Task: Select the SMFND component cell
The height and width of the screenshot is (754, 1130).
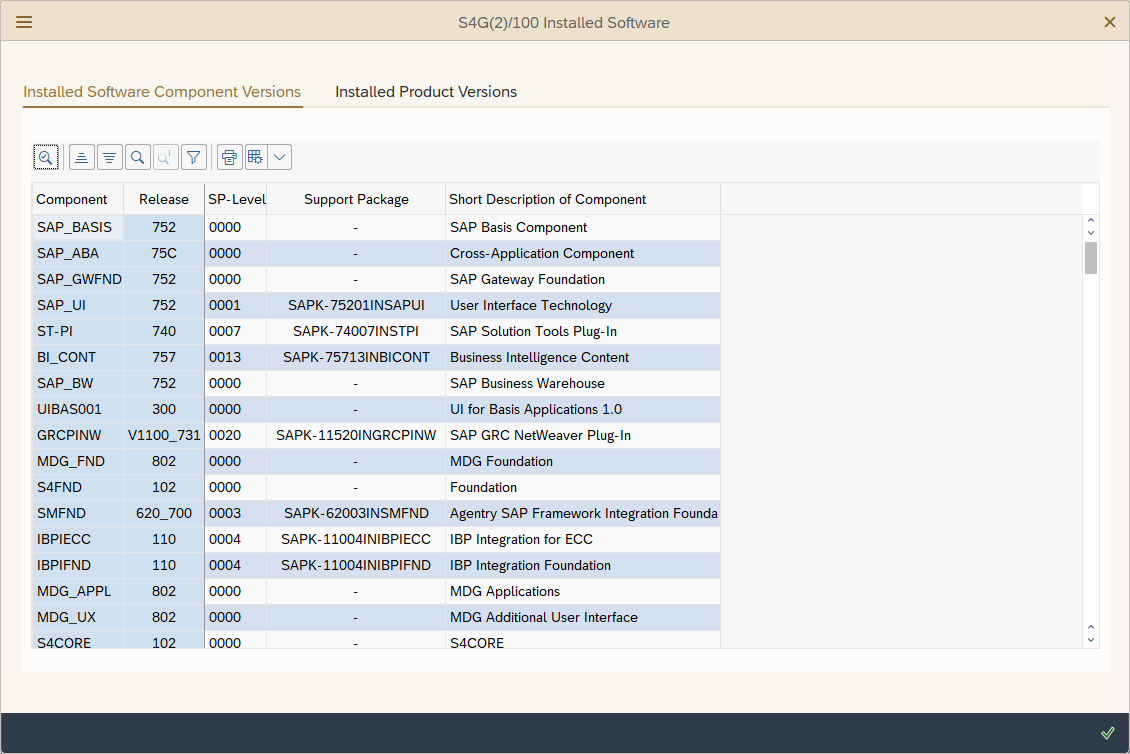Action: 78,513
